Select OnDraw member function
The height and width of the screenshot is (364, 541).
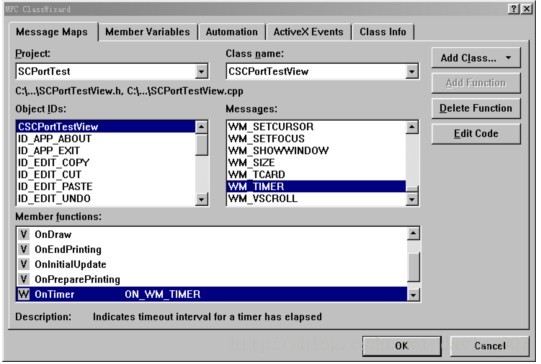coord(212,235)
